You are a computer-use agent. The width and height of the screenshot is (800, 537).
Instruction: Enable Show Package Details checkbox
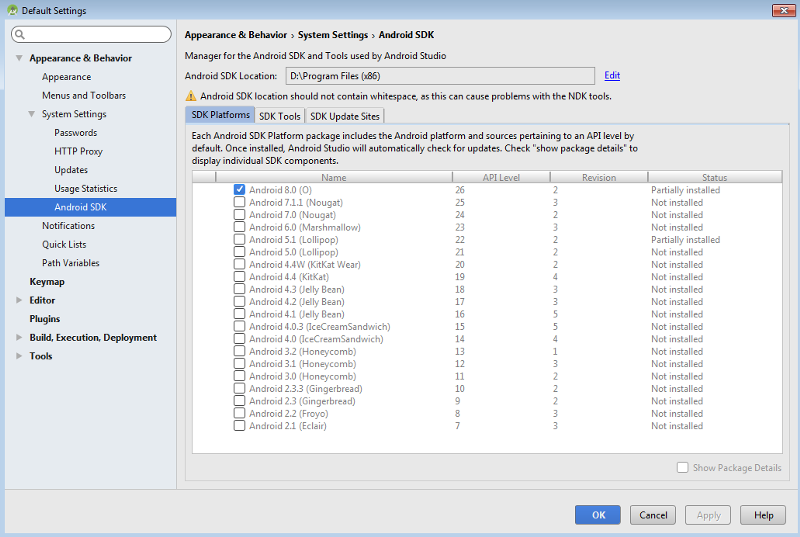point(682,467)
